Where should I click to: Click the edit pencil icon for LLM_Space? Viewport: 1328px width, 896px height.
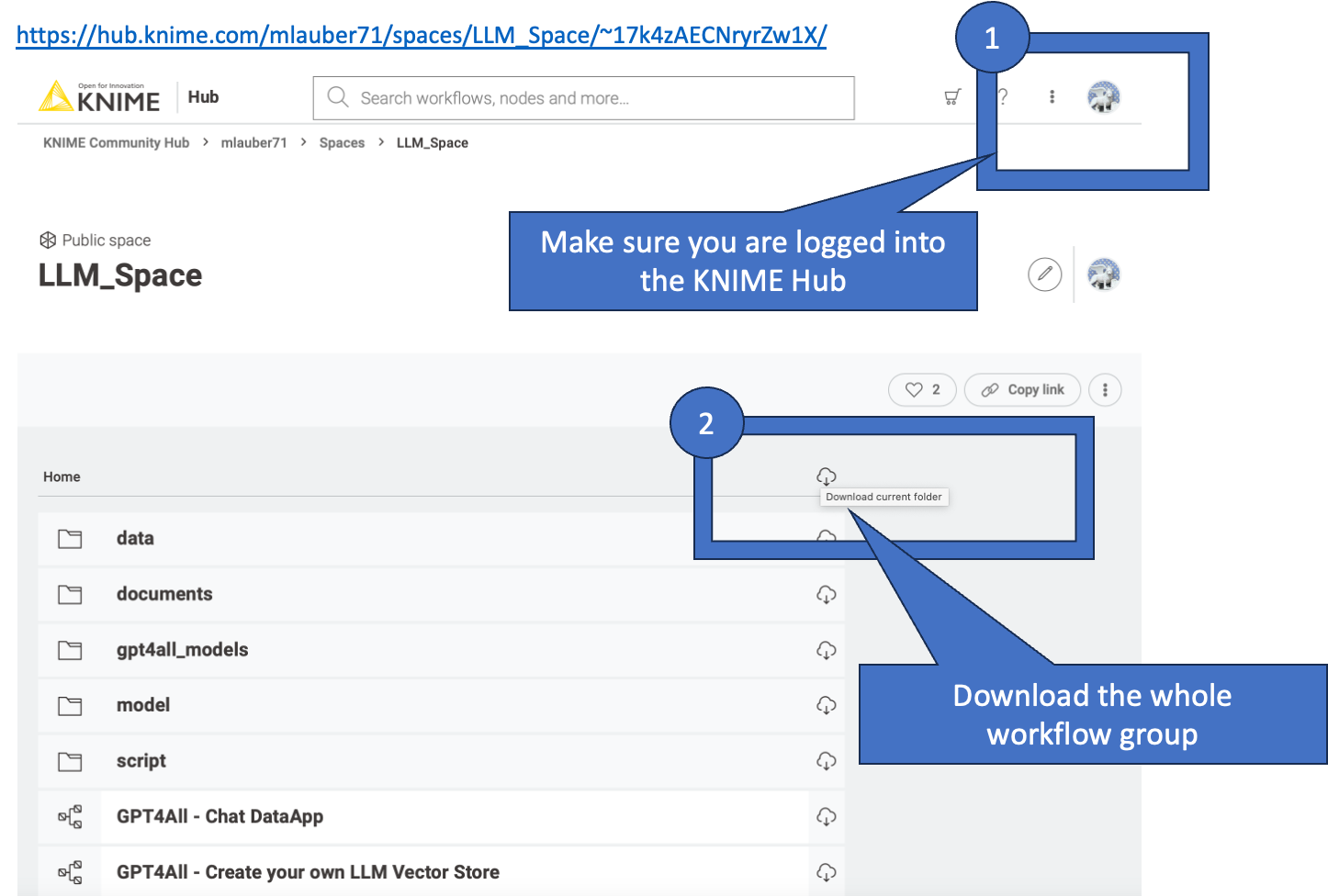click(x=1045, y=274)
